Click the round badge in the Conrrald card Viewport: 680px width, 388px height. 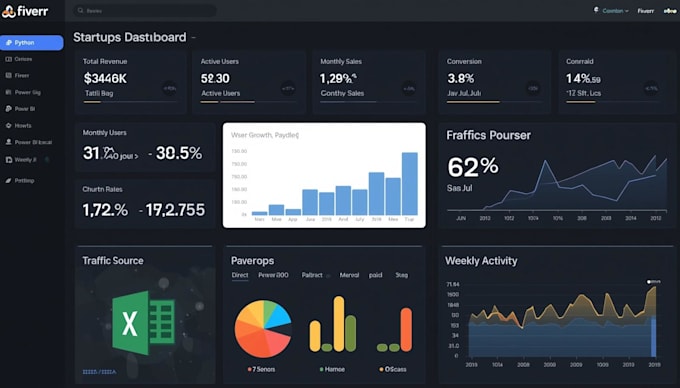[651, 88]
